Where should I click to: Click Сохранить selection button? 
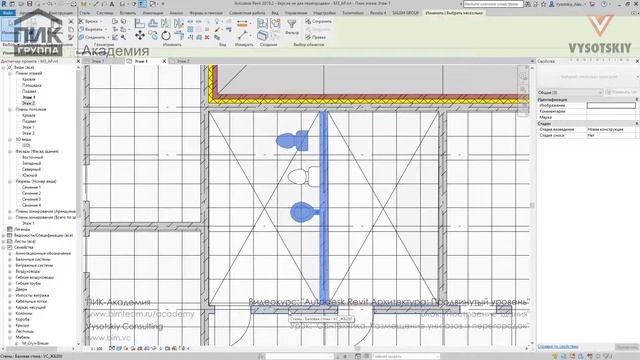[x=318, y=21]
